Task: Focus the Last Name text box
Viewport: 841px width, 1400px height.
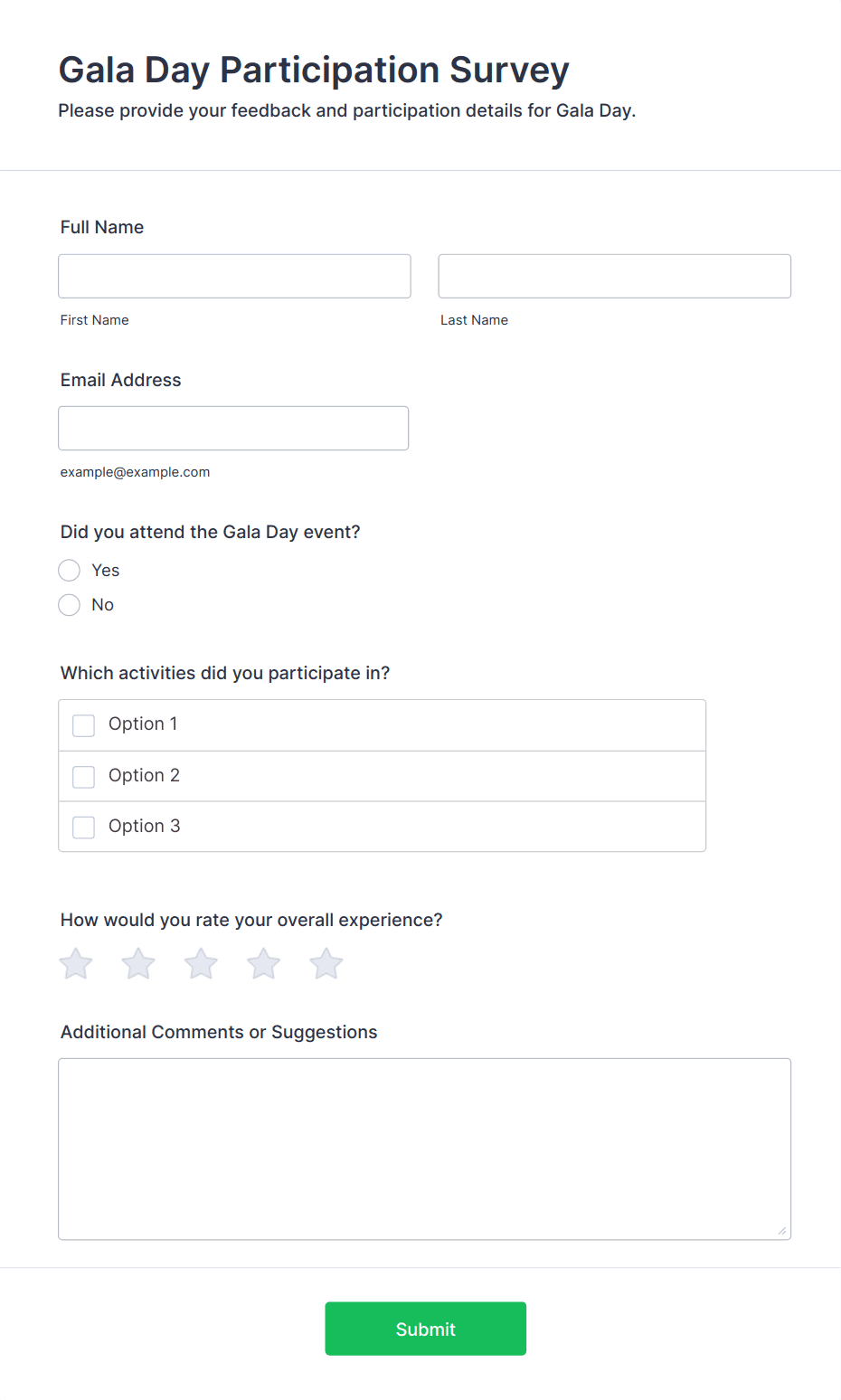Action: [614, 277]
